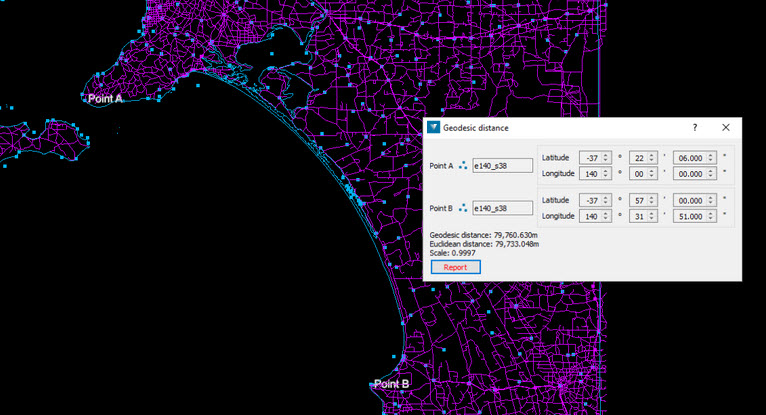Adjust Point A latitude degrees spinner

click(596, 157)
